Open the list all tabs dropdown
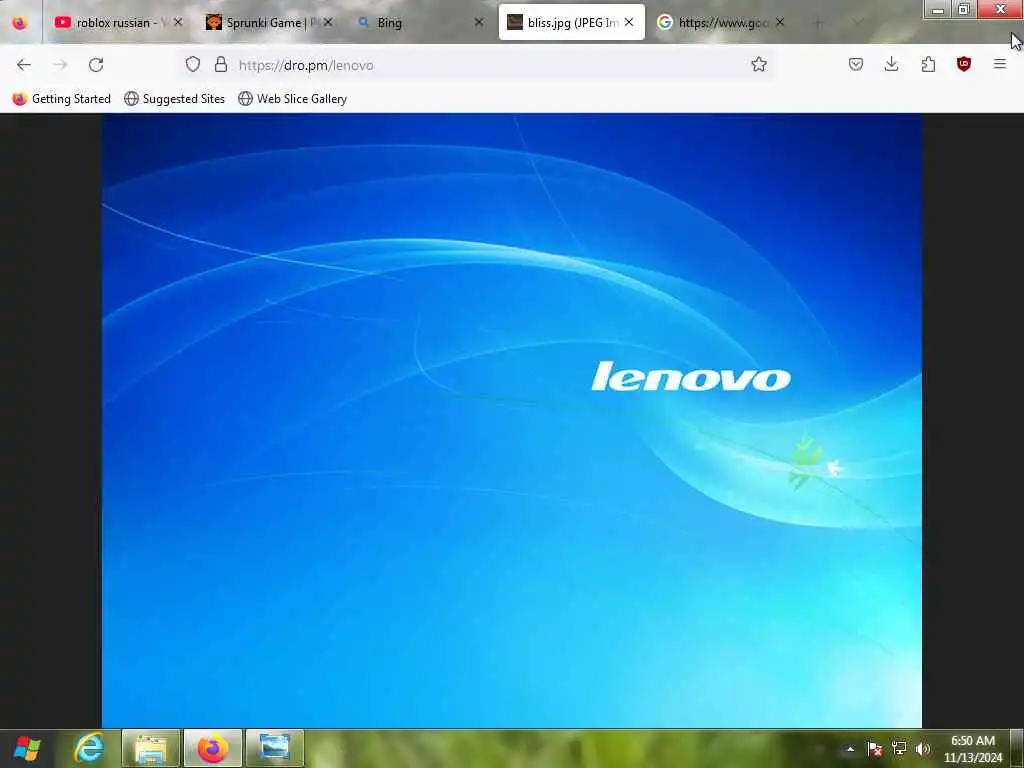 click(858, 23)
